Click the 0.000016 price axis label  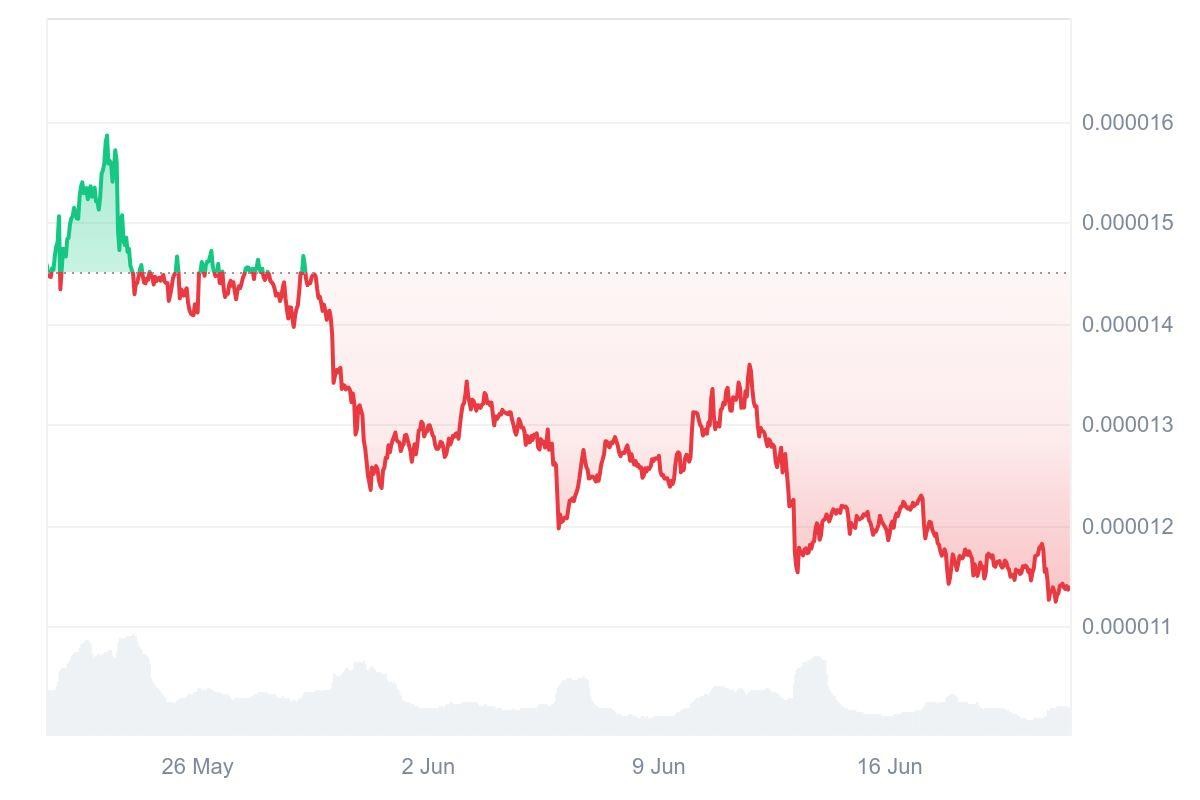1127,122
